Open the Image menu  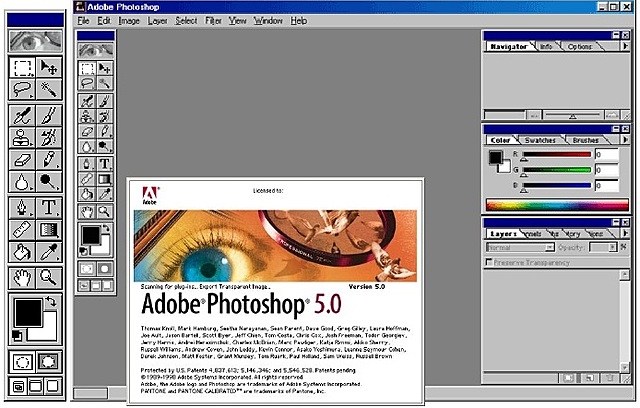(x=129, y=21)
